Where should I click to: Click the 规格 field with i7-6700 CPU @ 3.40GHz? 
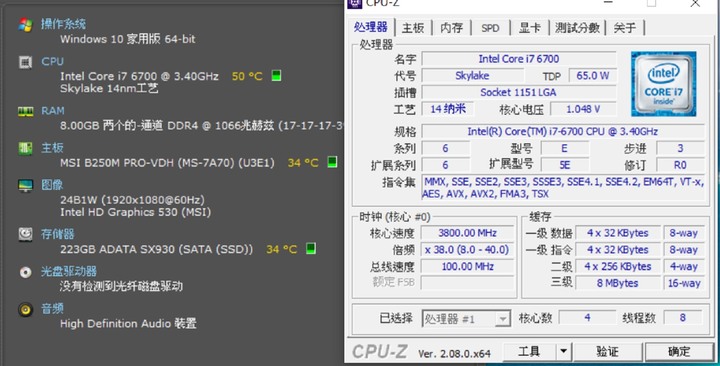click(x=563, y=131)
